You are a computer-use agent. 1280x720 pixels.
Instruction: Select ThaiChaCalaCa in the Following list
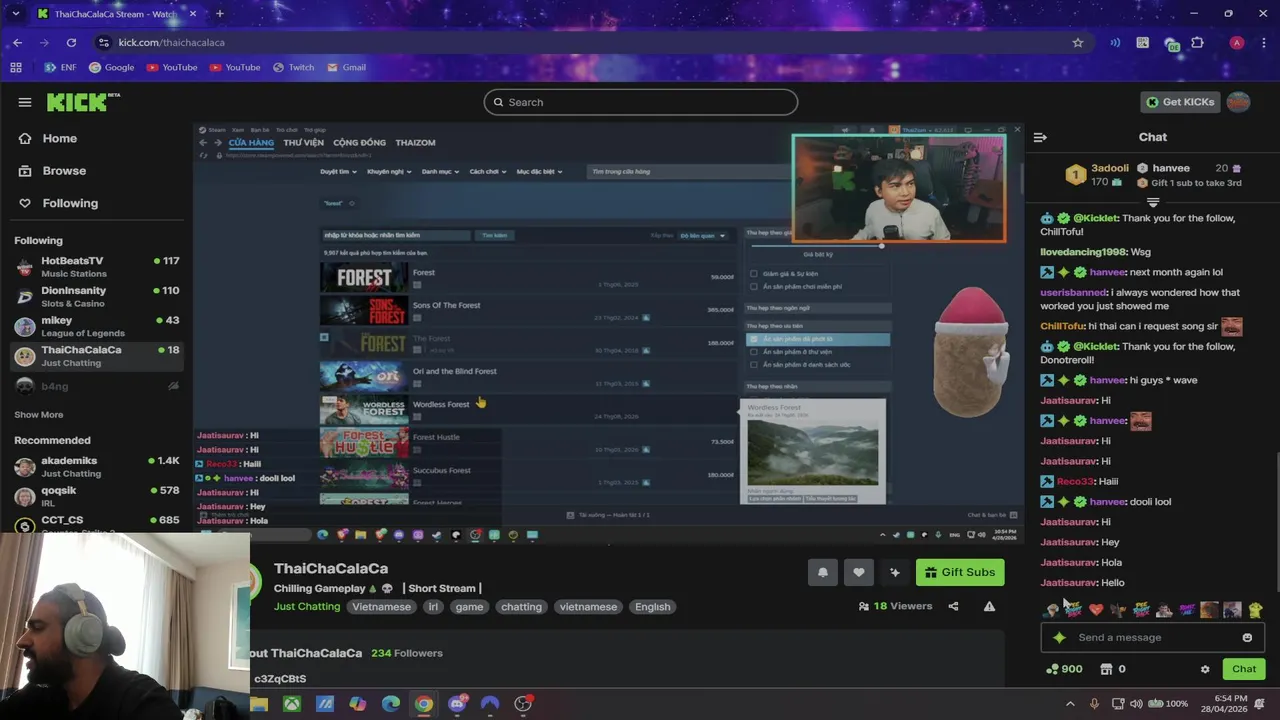pyautogui.click(x=97, y=356)
